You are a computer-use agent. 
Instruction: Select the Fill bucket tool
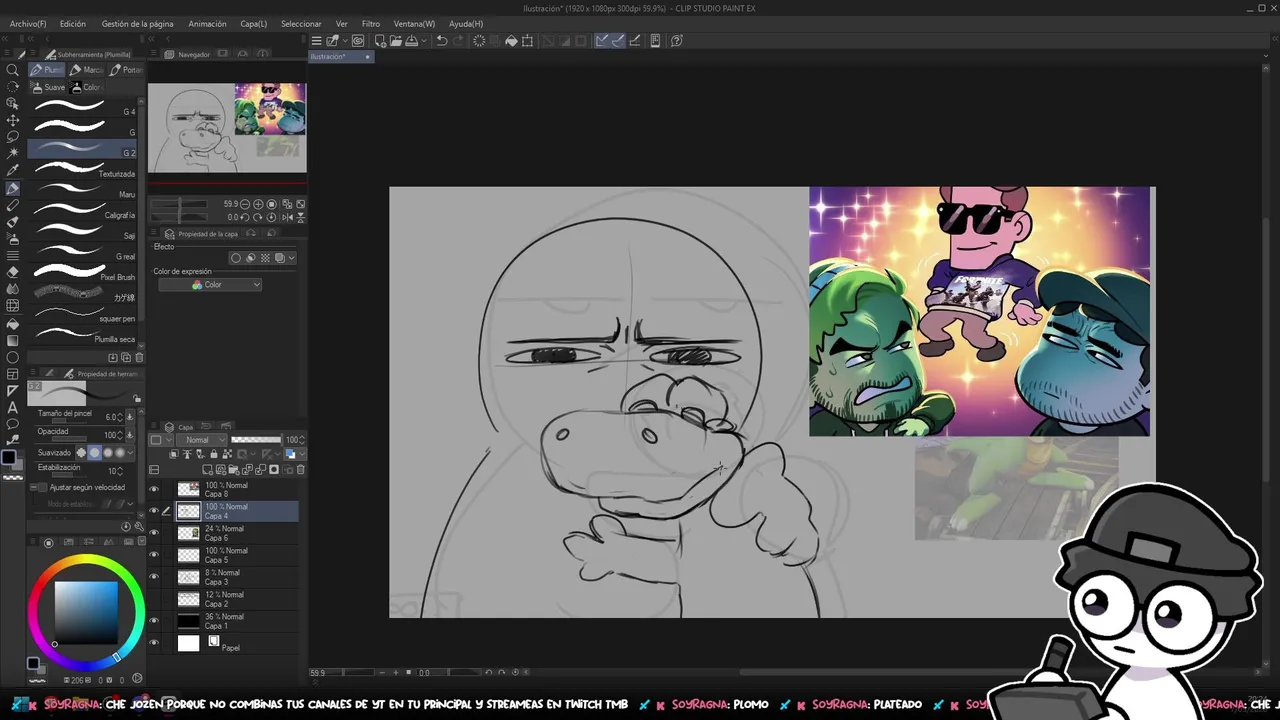point(13,323)
